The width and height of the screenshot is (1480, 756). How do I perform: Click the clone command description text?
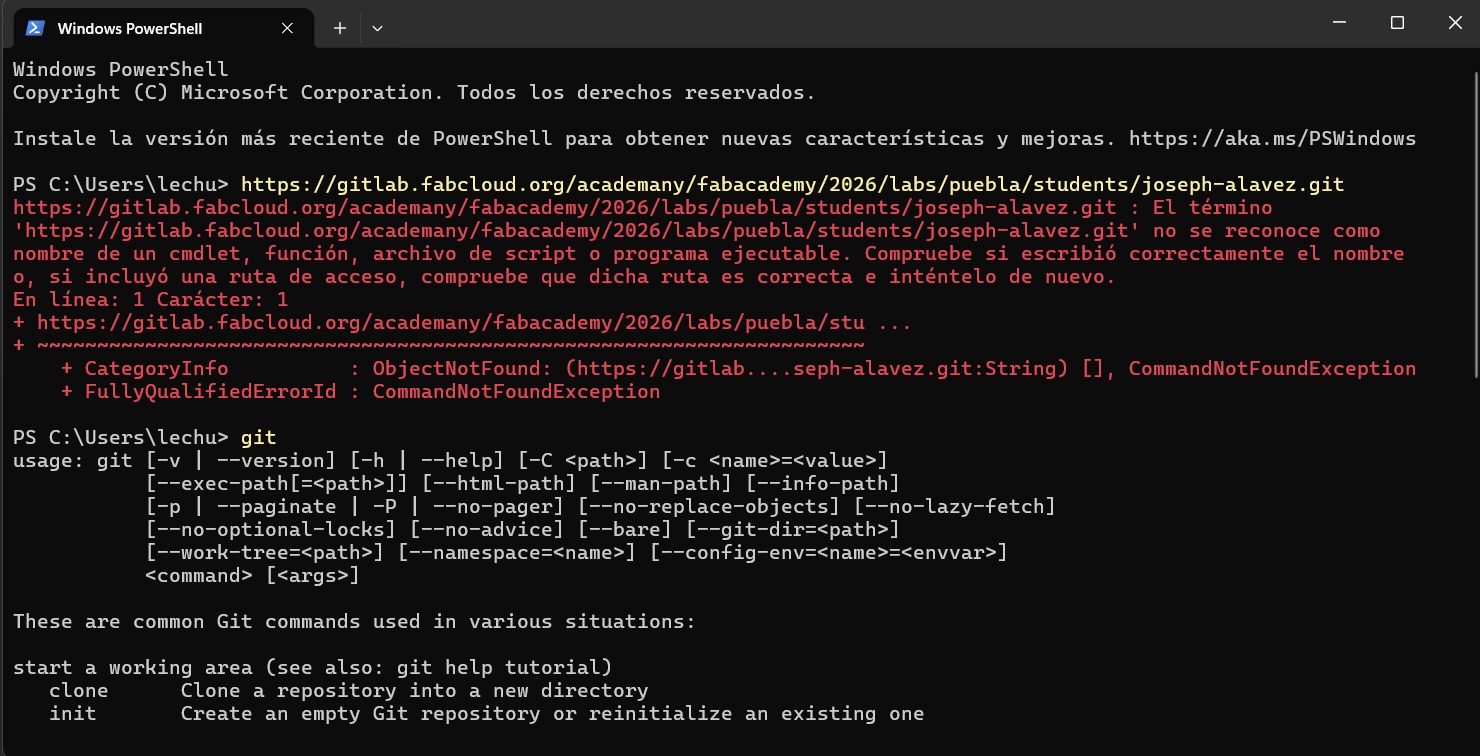click(413, 690)
